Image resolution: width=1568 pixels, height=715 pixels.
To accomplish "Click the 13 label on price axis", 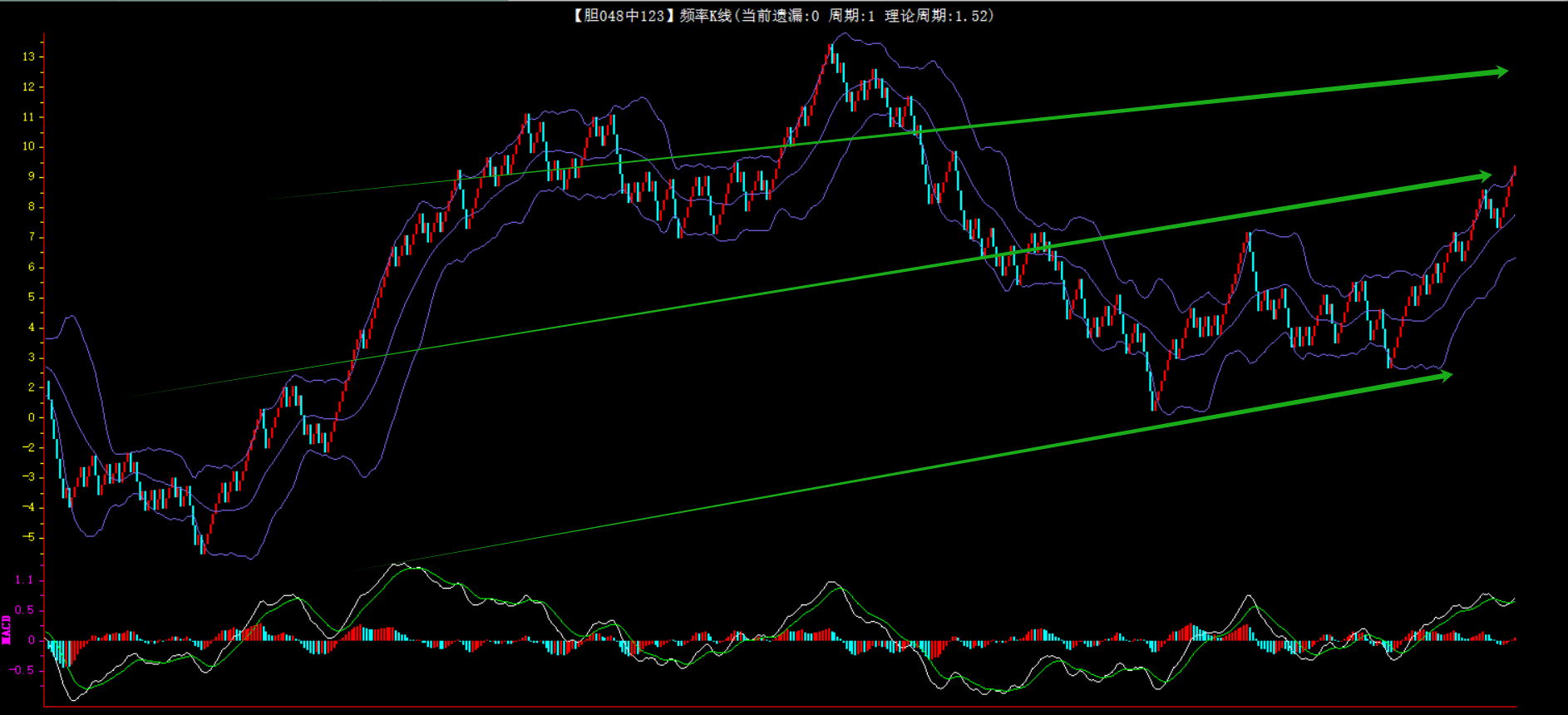I will [x=29, y=57].
